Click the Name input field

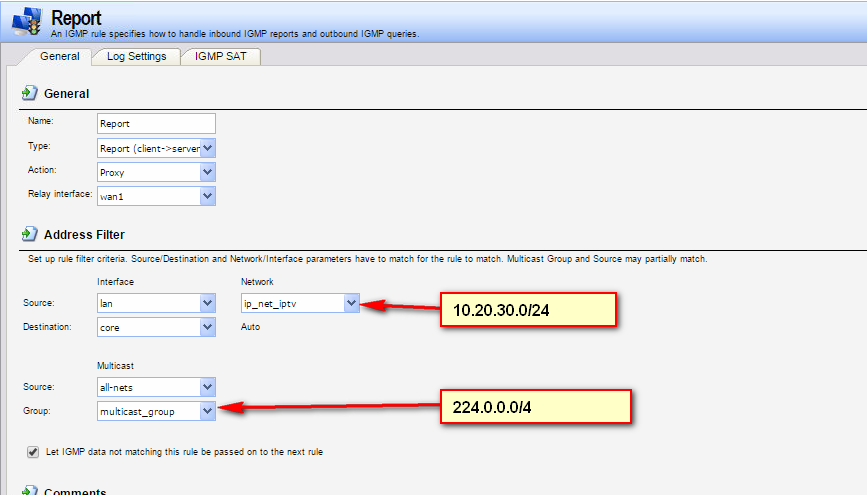point(157,124)
